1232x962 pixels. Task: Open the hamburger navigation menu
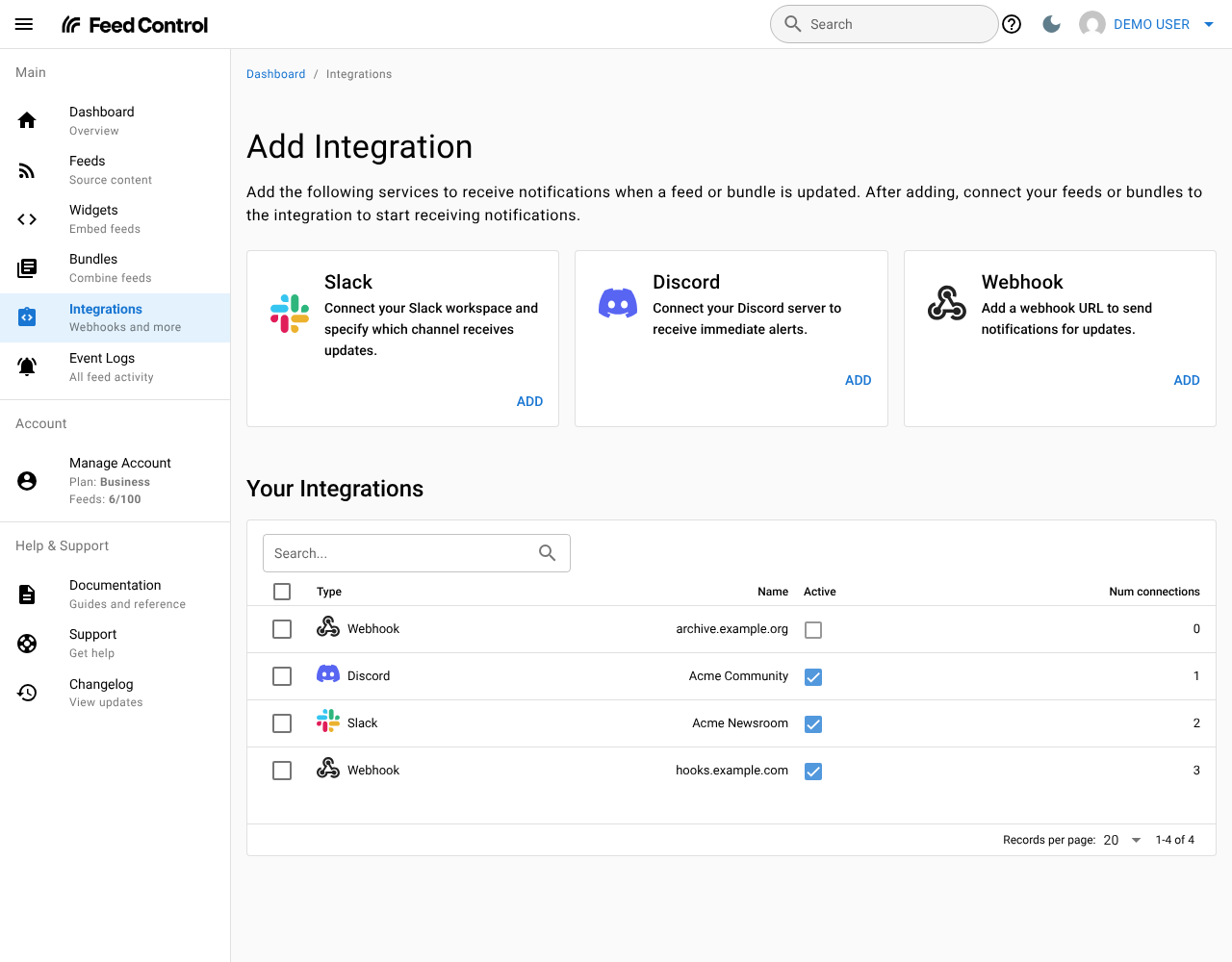point(24,24)
